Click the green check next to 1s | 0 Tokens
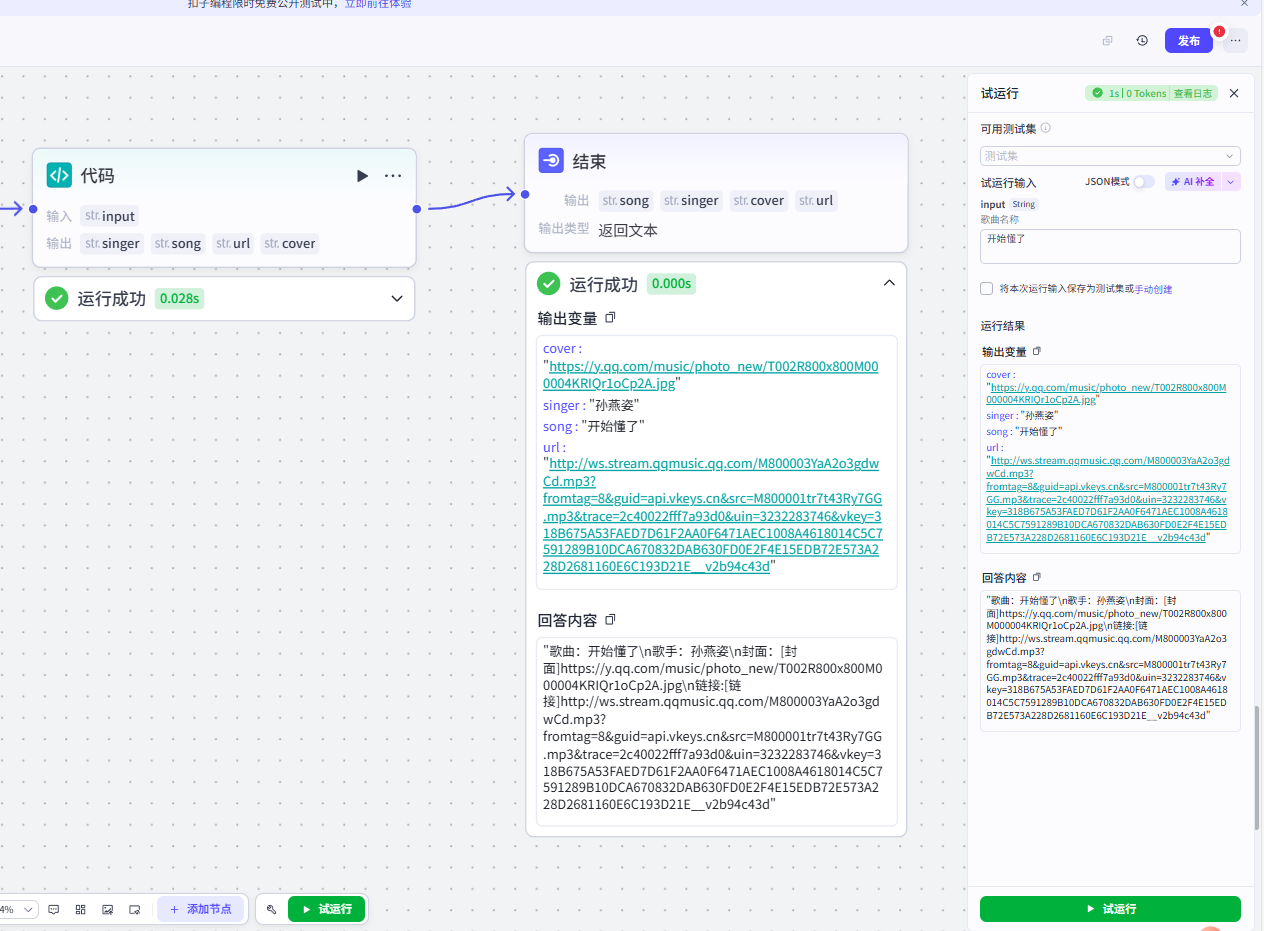1264x931 pixels. tap(1098, 93)
